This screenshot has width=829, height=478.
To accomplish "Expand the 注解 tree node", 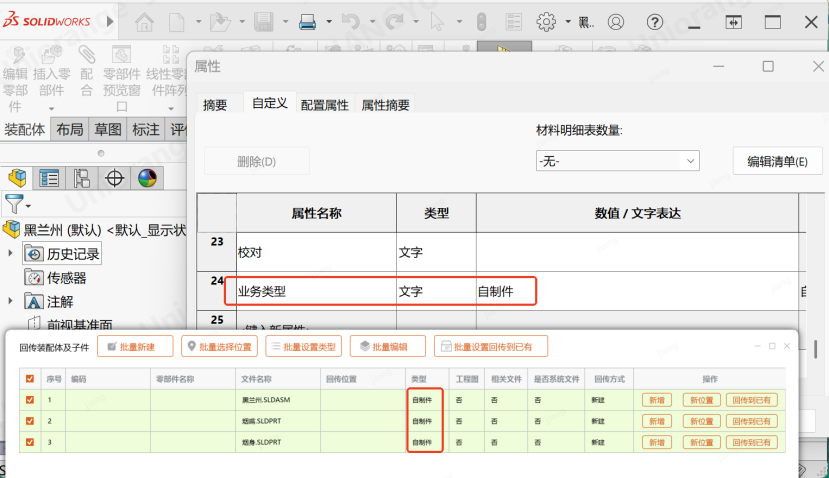I will 10,301.
